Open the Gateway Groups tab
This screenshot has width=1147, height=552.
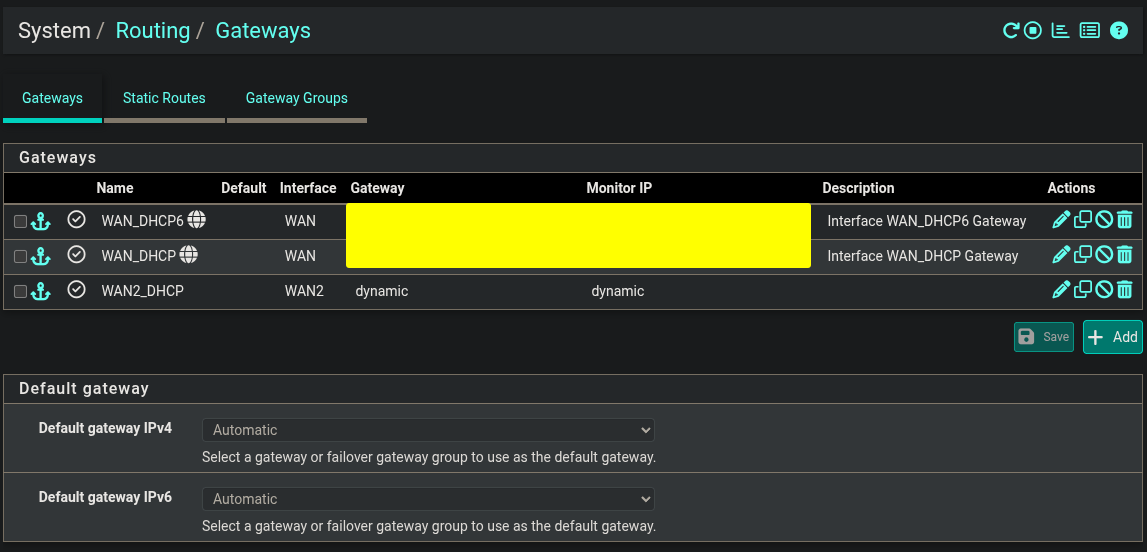[x=297, y=98]
